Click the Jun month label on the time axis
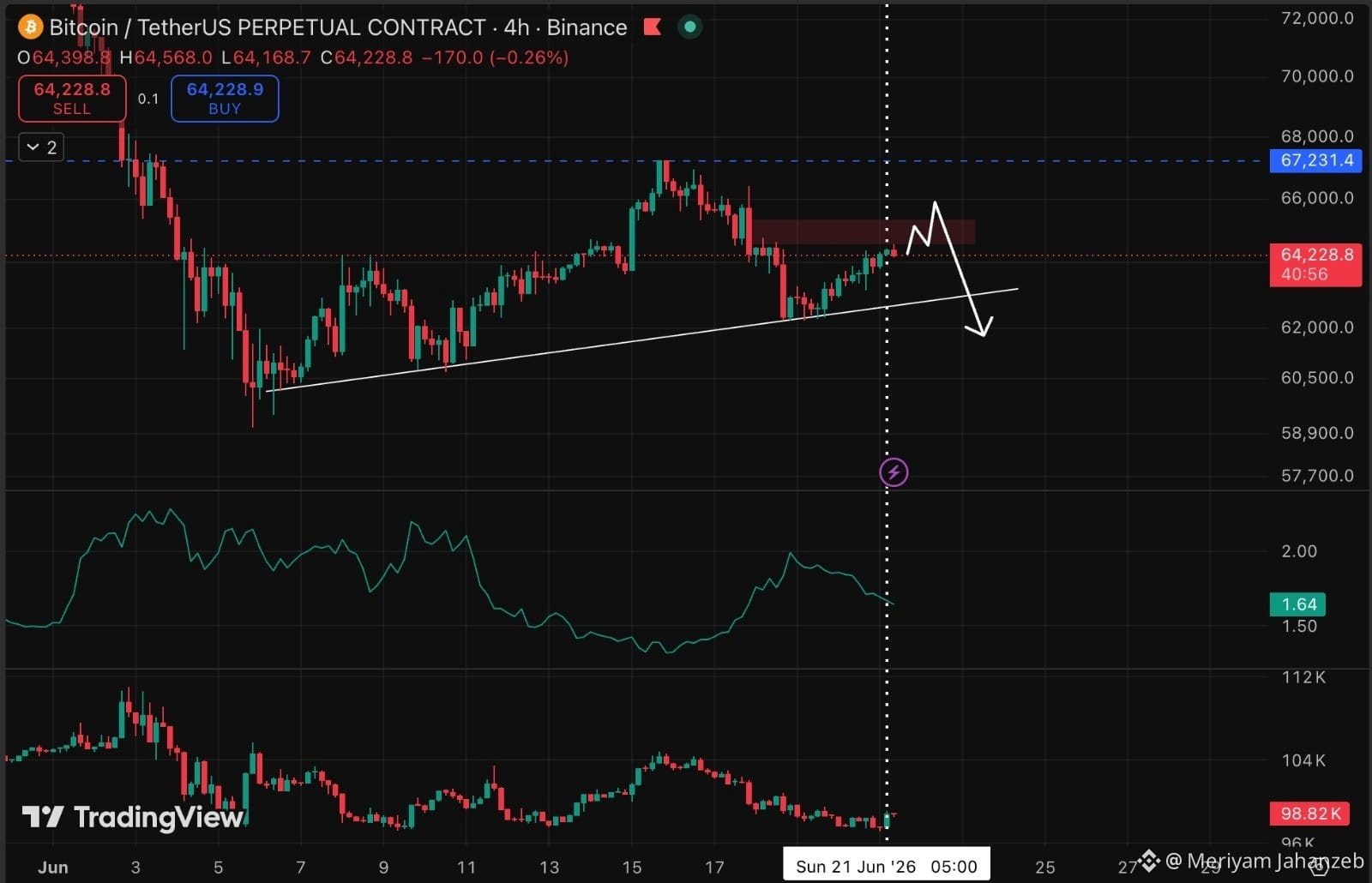 53,868
